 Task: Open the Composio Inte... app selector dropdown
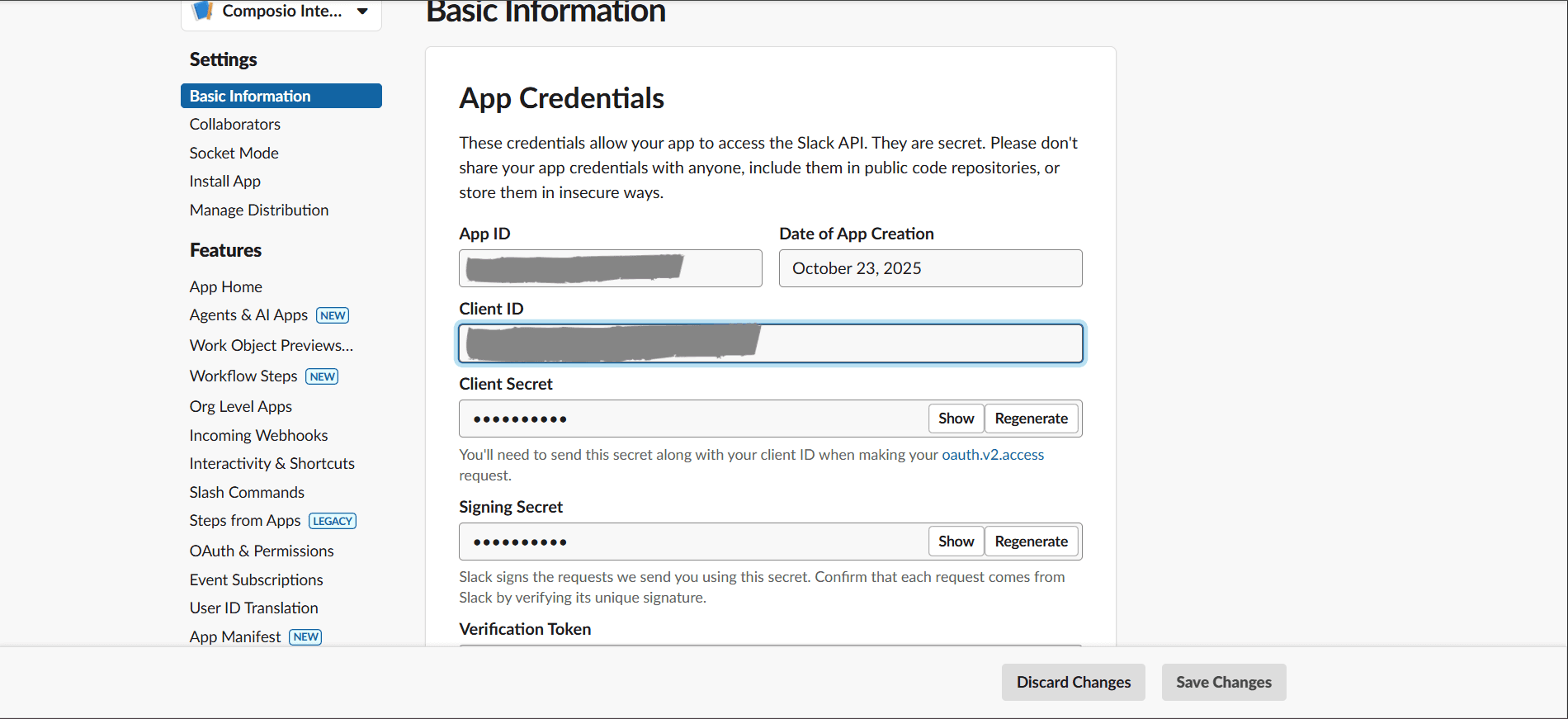coord(281,12)
